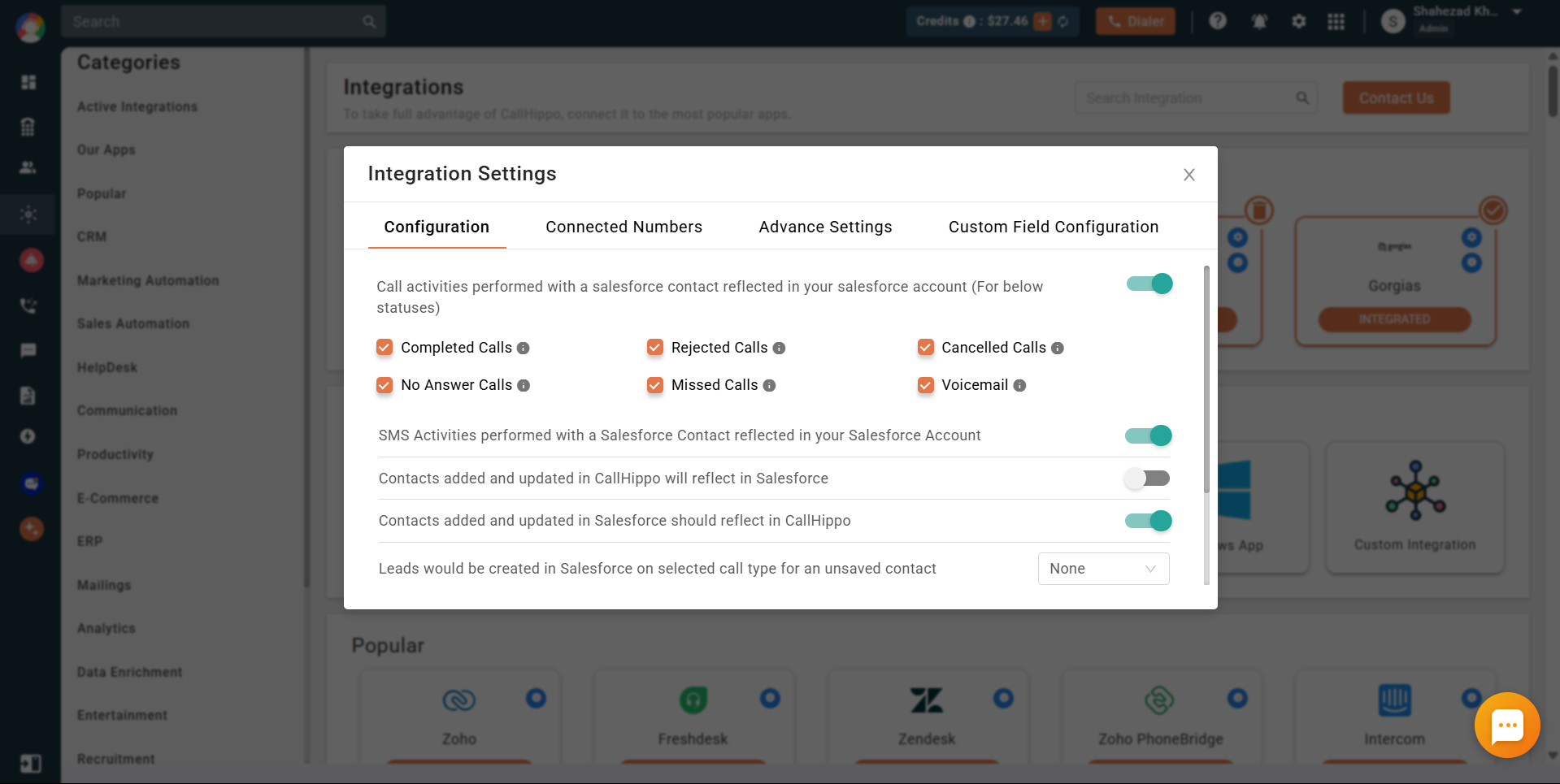Click info icon next to No Answer Calls
1560x784 pixels.
(x=524, y=385)
